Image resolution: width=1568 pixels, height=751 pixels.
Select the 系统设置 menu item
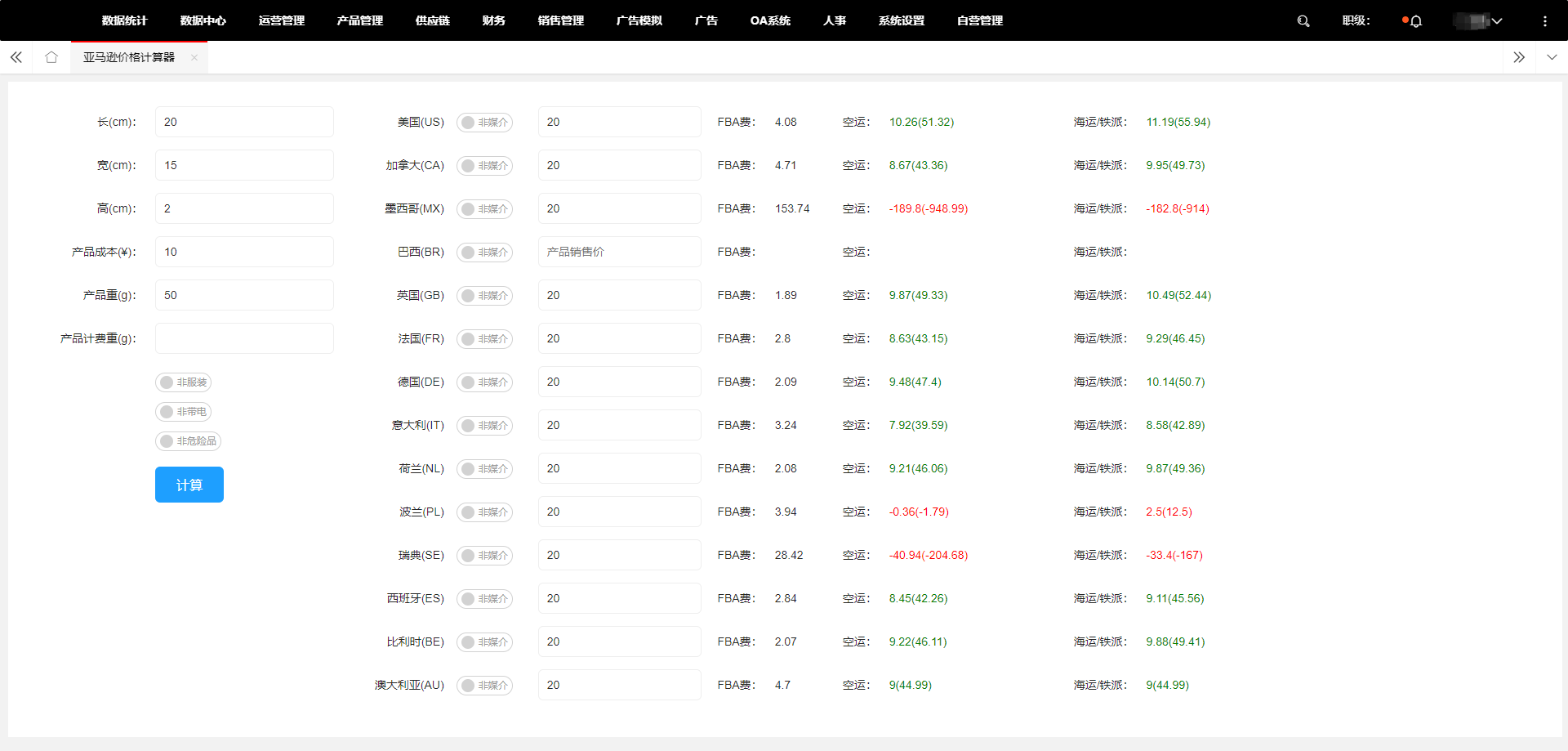point(901,20)
